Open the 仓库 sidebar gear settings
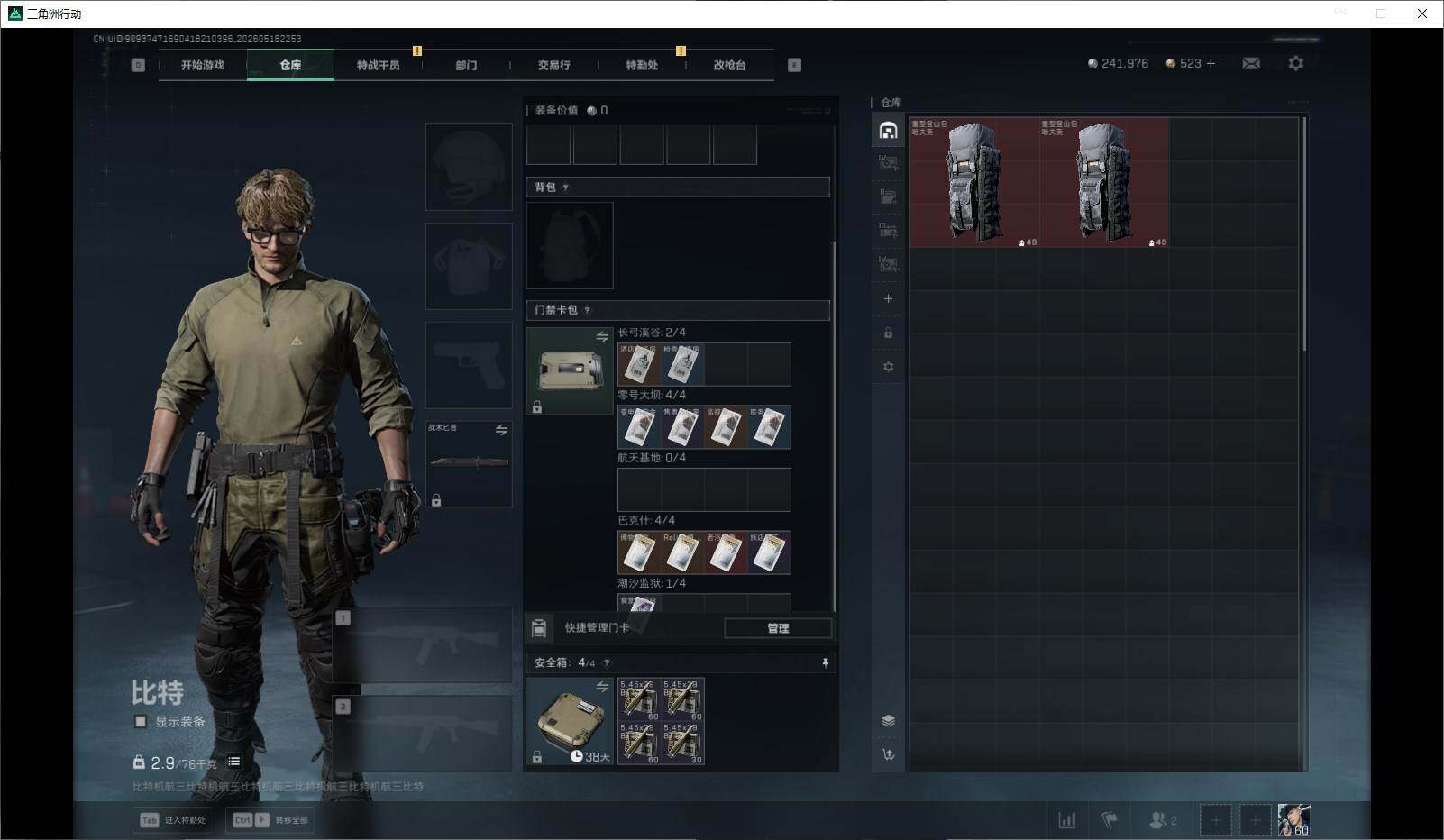Image resolution: width=1444 pixels, height=840 pixels. click(888, 367)
